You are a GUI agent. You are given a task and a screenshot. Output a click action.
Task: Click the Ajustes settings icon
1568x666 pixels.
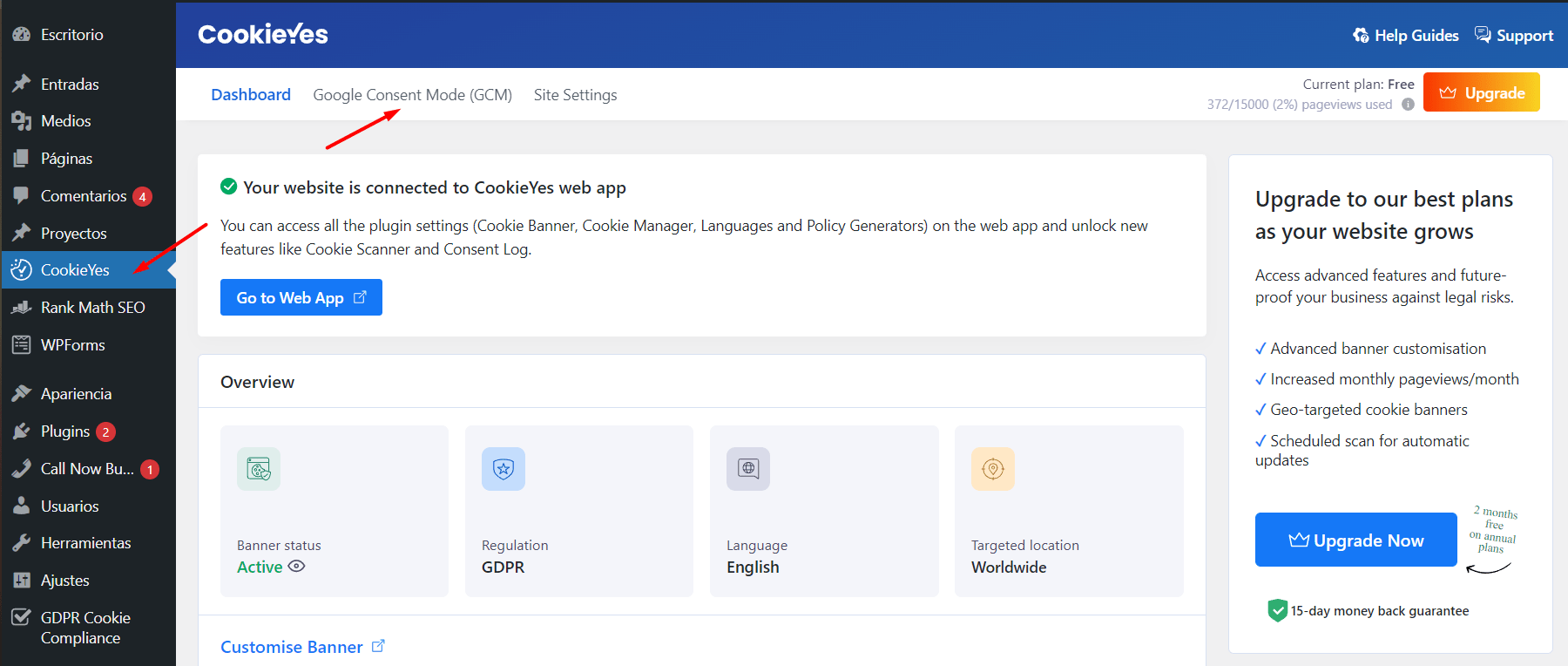coord(21,581)
